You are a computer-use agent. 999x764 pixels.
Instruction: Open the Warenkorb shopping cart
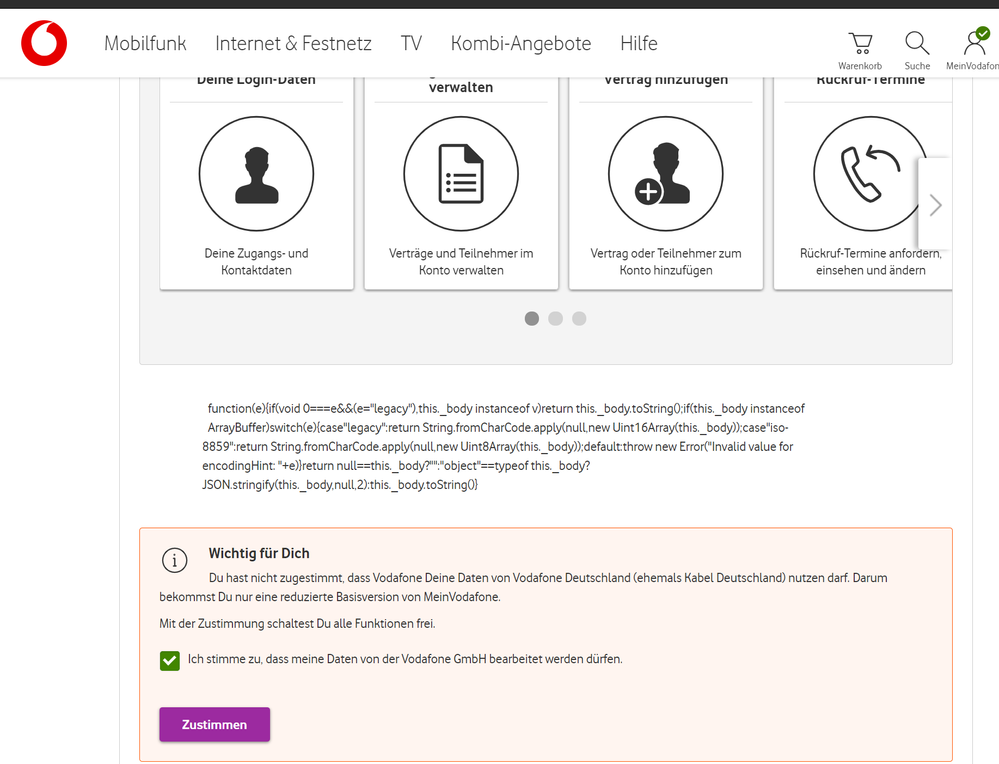[860, 44]
